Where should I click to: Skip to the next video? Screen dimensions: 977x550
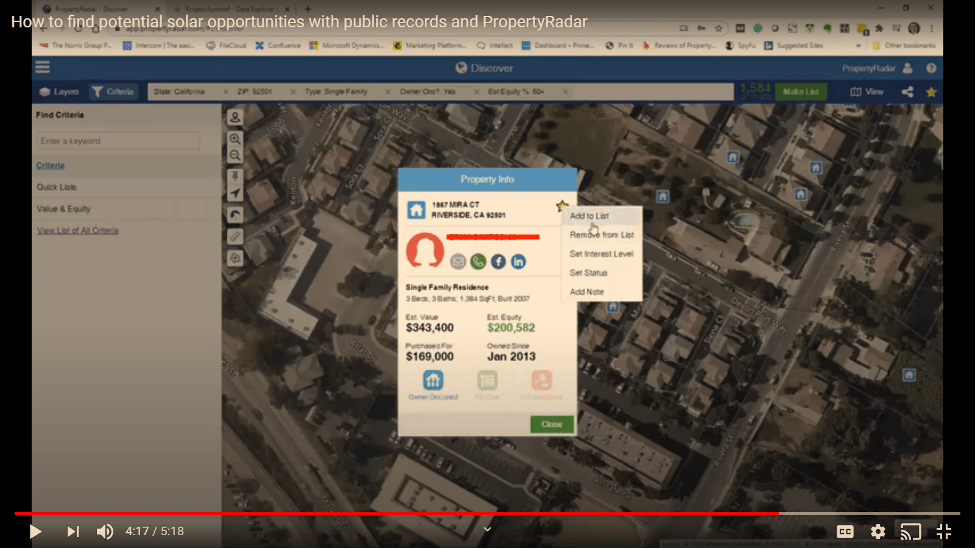(73, 531)
